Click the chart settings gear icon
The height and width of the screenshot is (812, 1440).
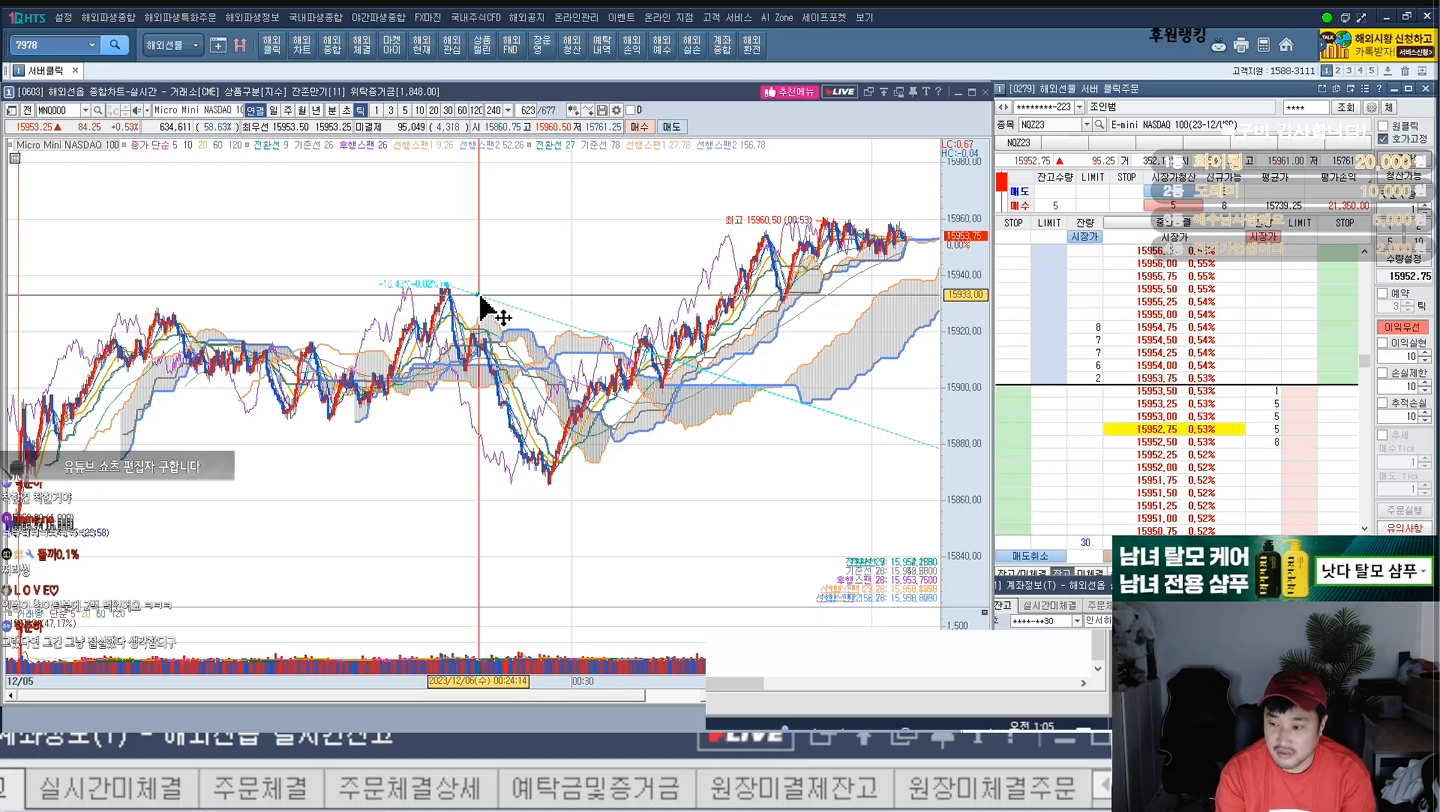[x=617, y=110]
